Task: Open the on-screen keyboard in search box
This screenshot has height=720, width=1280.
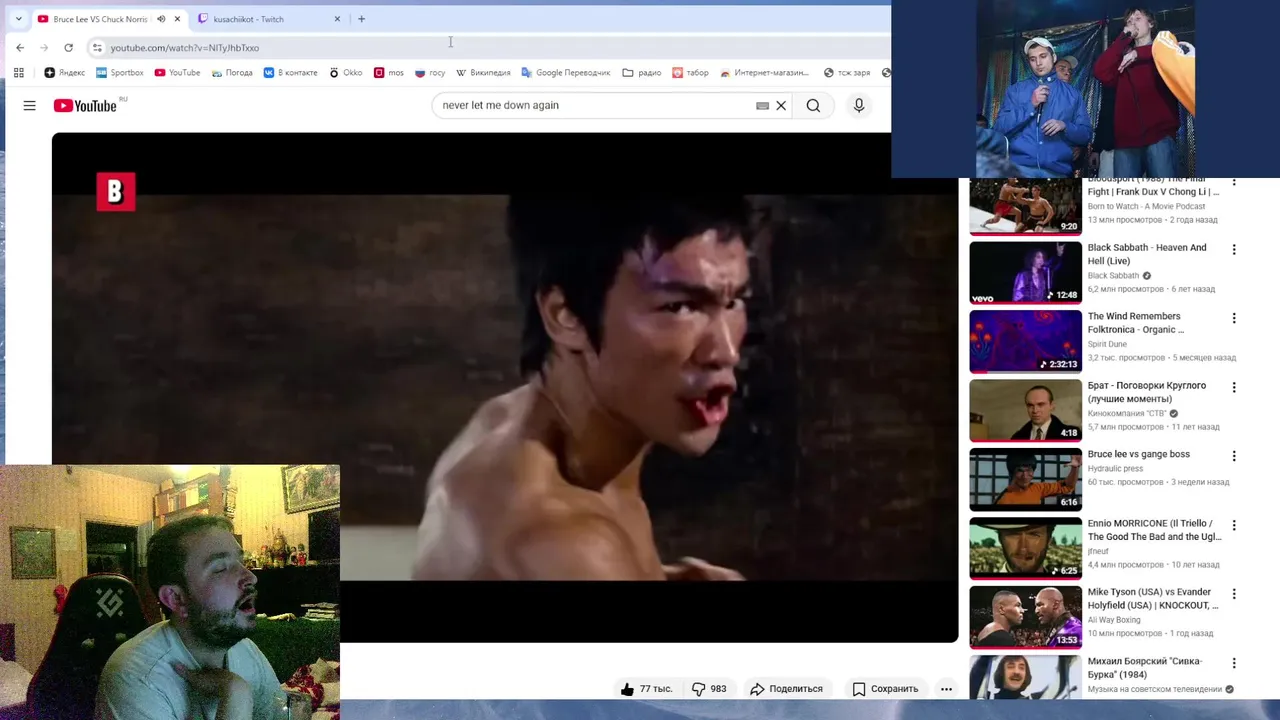Action: pyautogui.click(x=762, y=105)
